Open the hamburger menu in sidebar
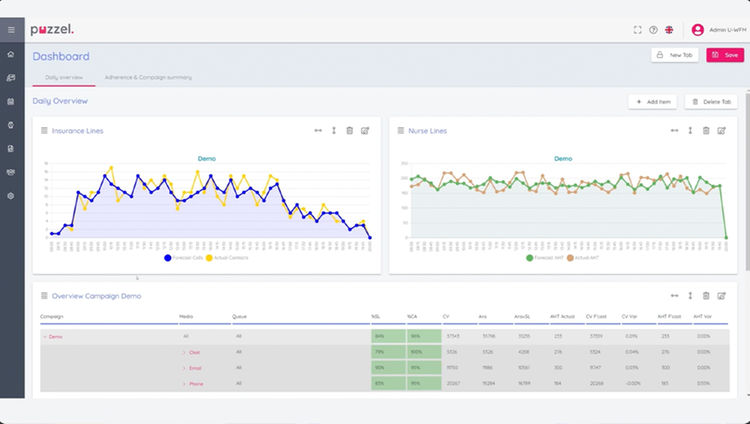 pyautogui.click(x=11, y=30)
